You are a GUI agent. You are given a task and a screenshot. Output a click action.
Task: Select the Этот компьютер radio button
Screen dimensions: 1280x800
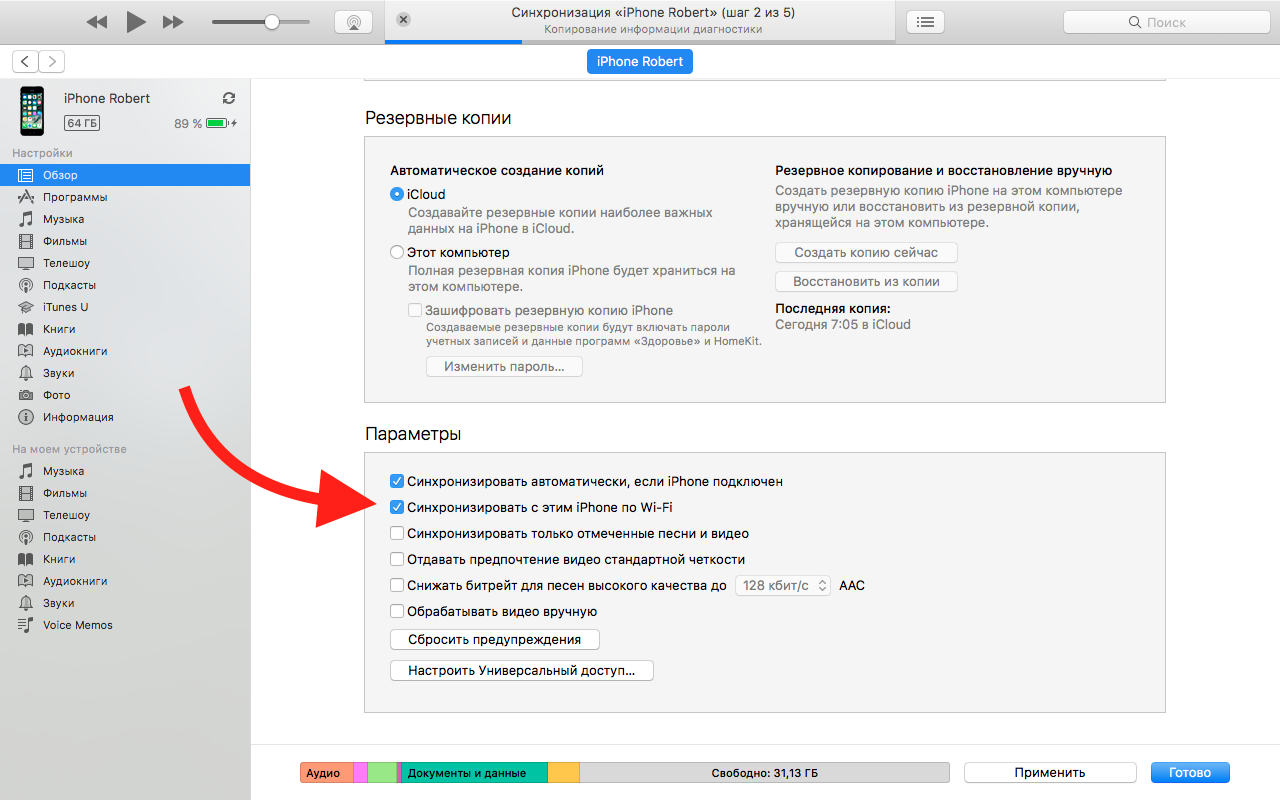point(397,252)
